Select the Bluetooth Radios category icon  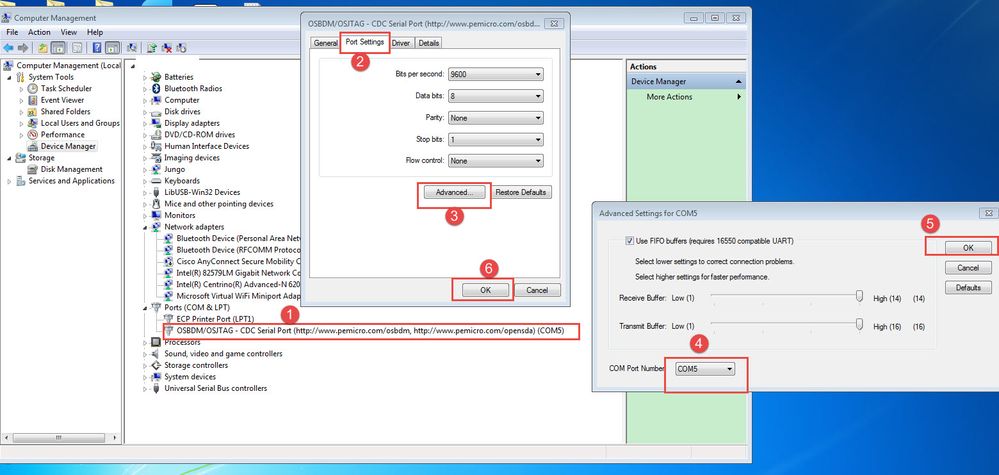click(156, 89)
